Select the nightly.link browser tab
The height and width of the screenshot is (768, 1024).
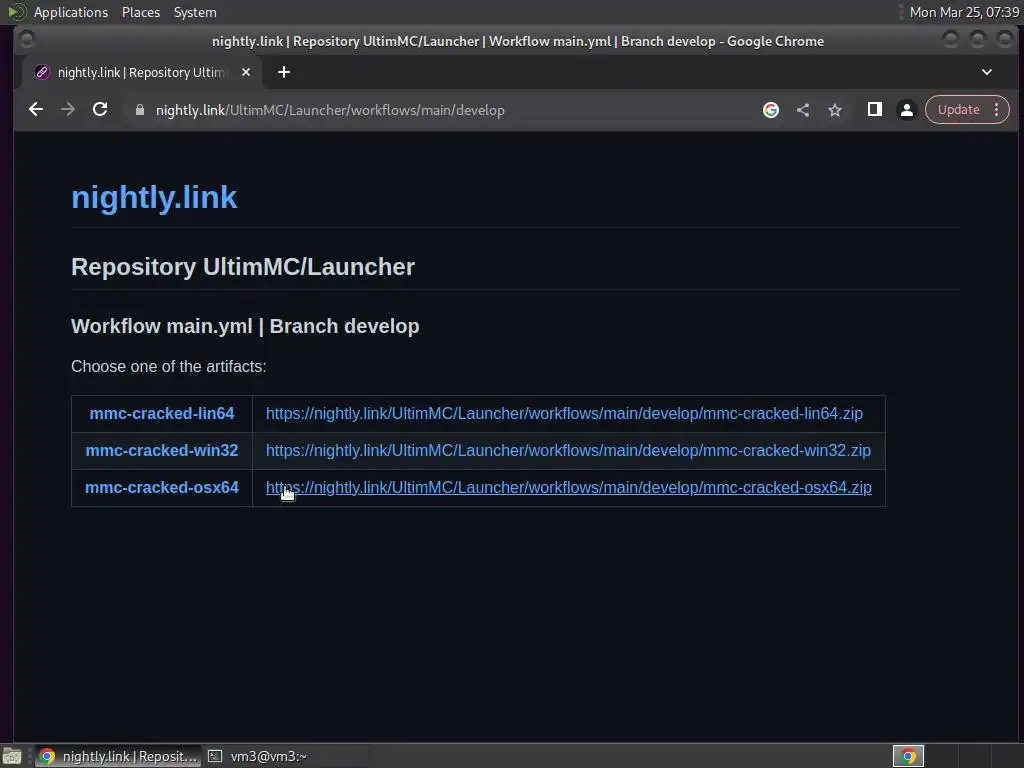pos(140,72)
